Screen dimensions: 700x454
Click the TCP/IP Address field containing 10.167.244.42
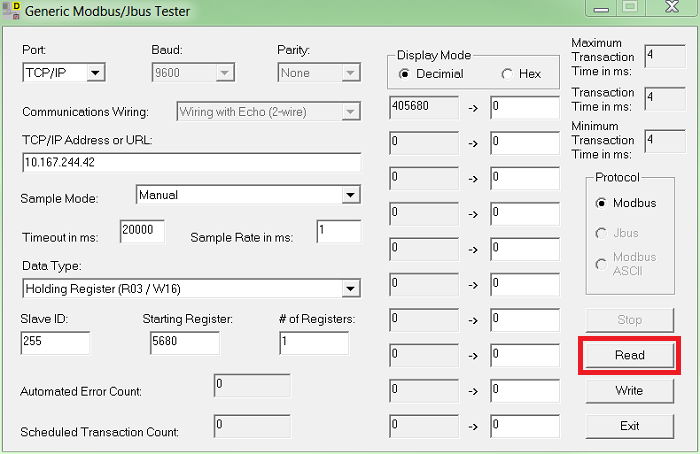coord(192,162)
